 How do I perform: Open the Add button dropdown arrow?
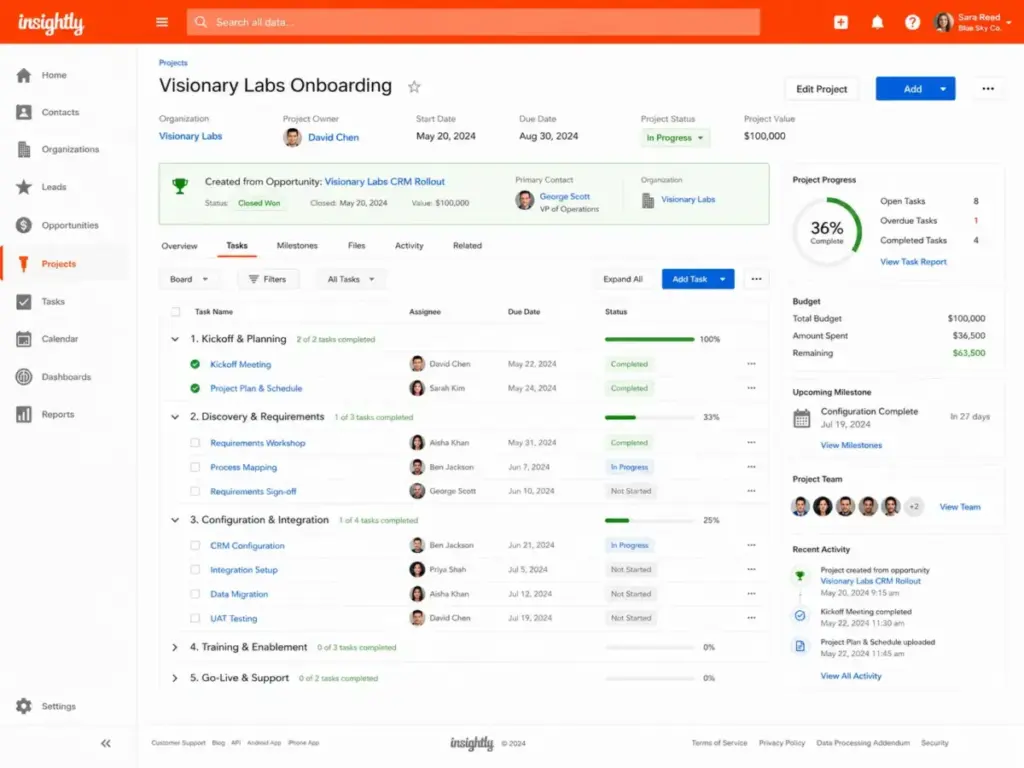pyautogui.click(x=943, y=89)
